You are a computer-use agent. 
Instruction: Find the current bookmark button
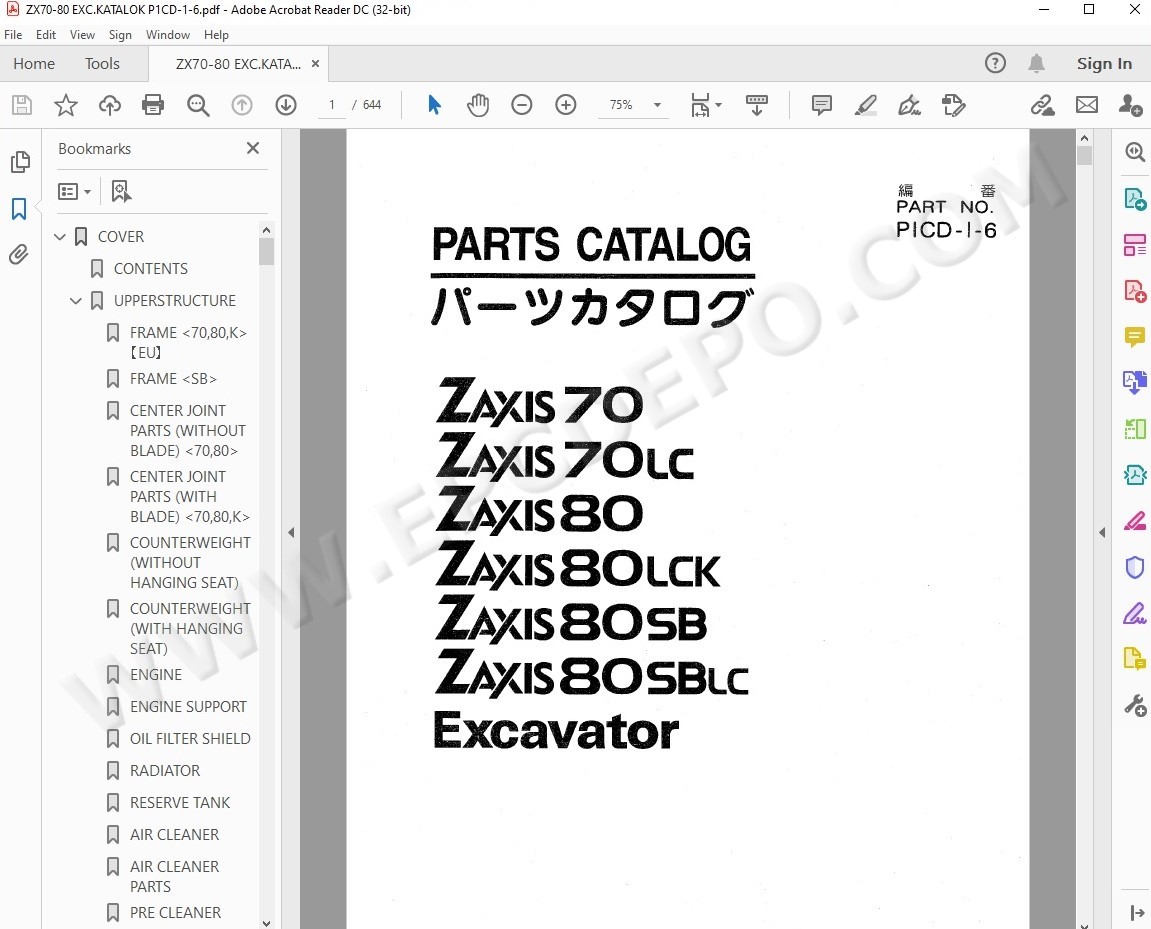point(121,192)
